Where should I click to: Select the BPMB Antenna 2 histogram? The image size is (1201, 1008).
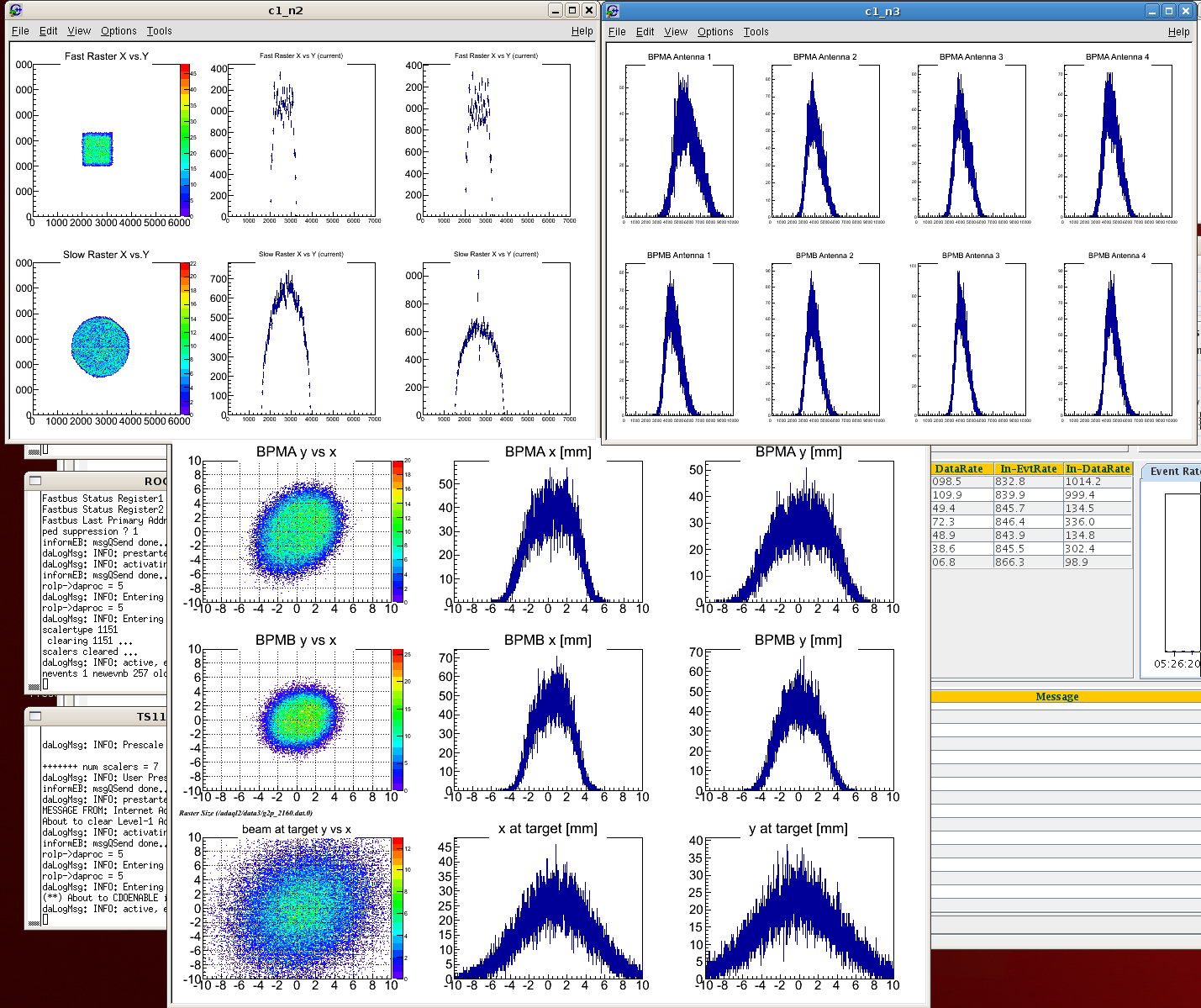click(x=825, y=340)
